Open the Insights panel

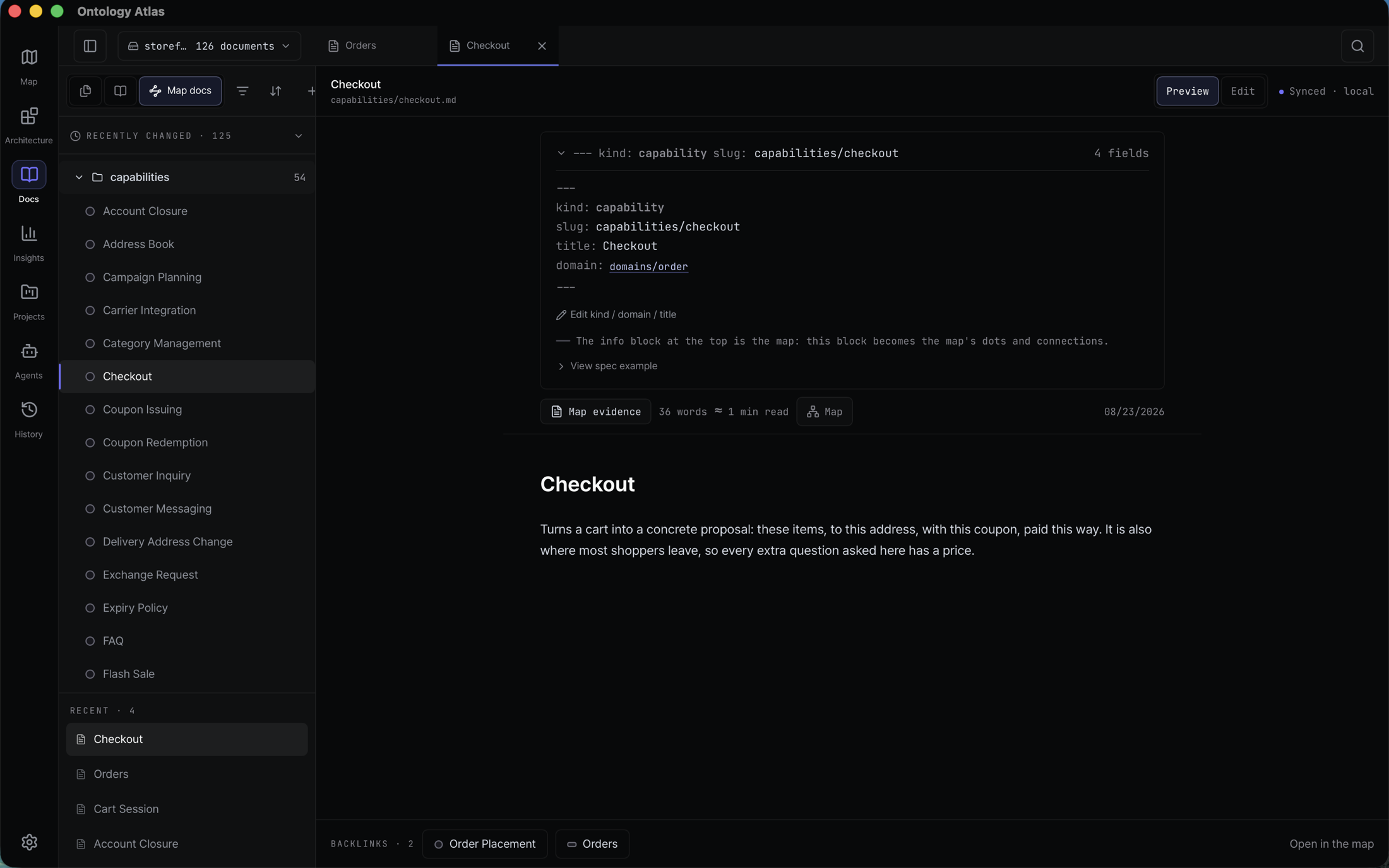tap(28, 243)
